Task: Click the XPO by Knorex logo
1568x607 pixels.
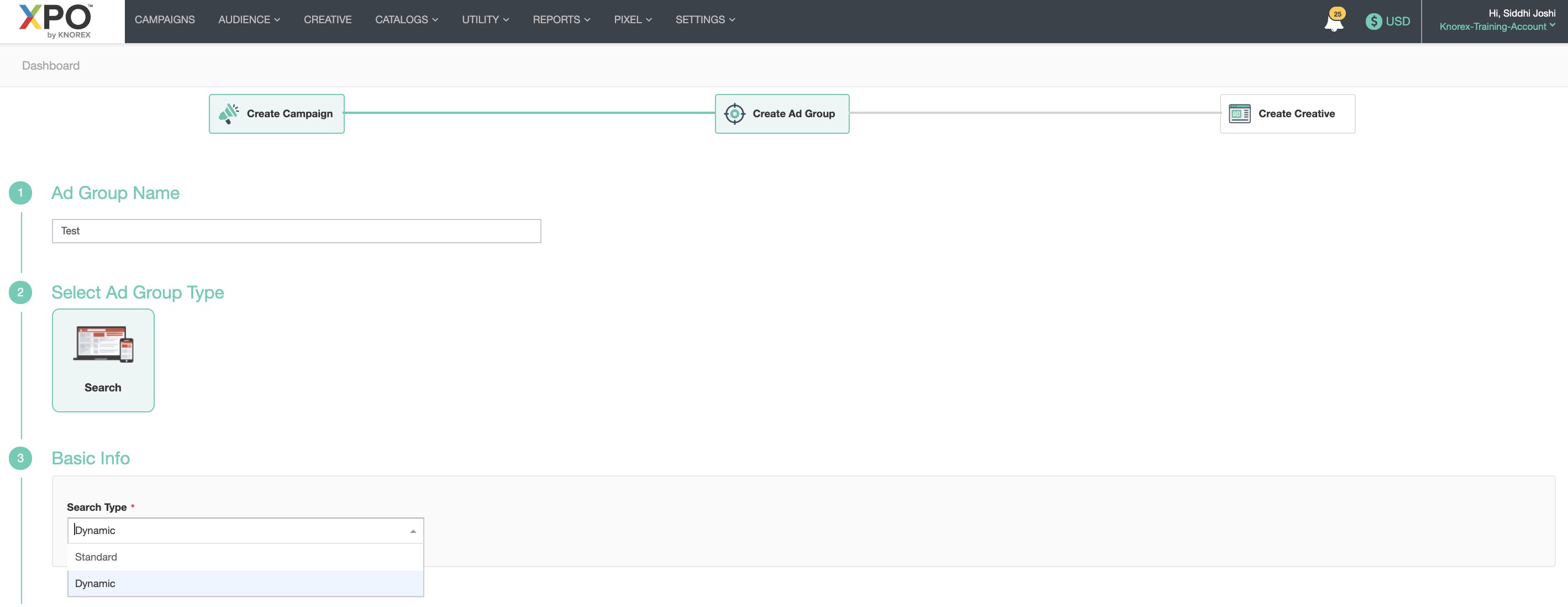Action: click(56, 20)
